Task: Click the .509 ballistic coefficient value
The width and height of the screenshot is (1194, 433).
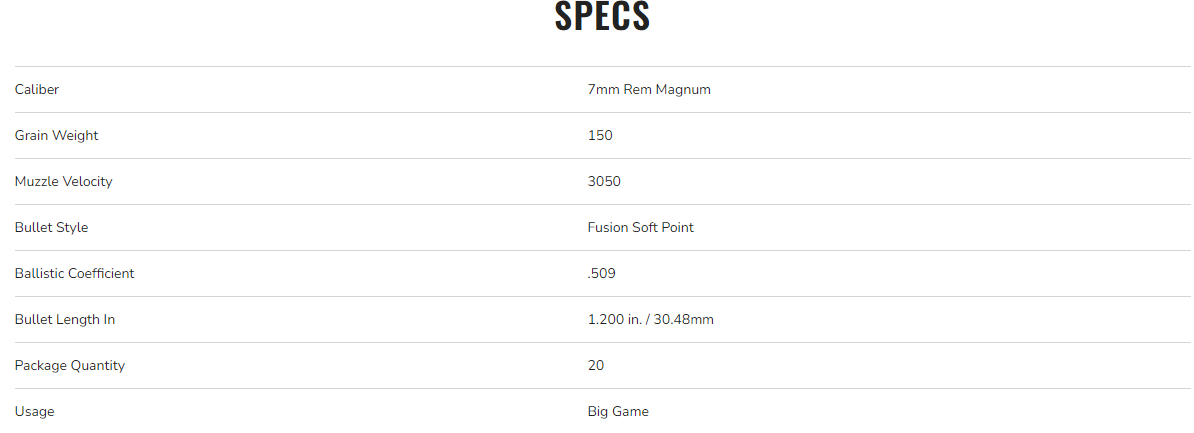Action: pyautogui.click(x=602, y=274)
